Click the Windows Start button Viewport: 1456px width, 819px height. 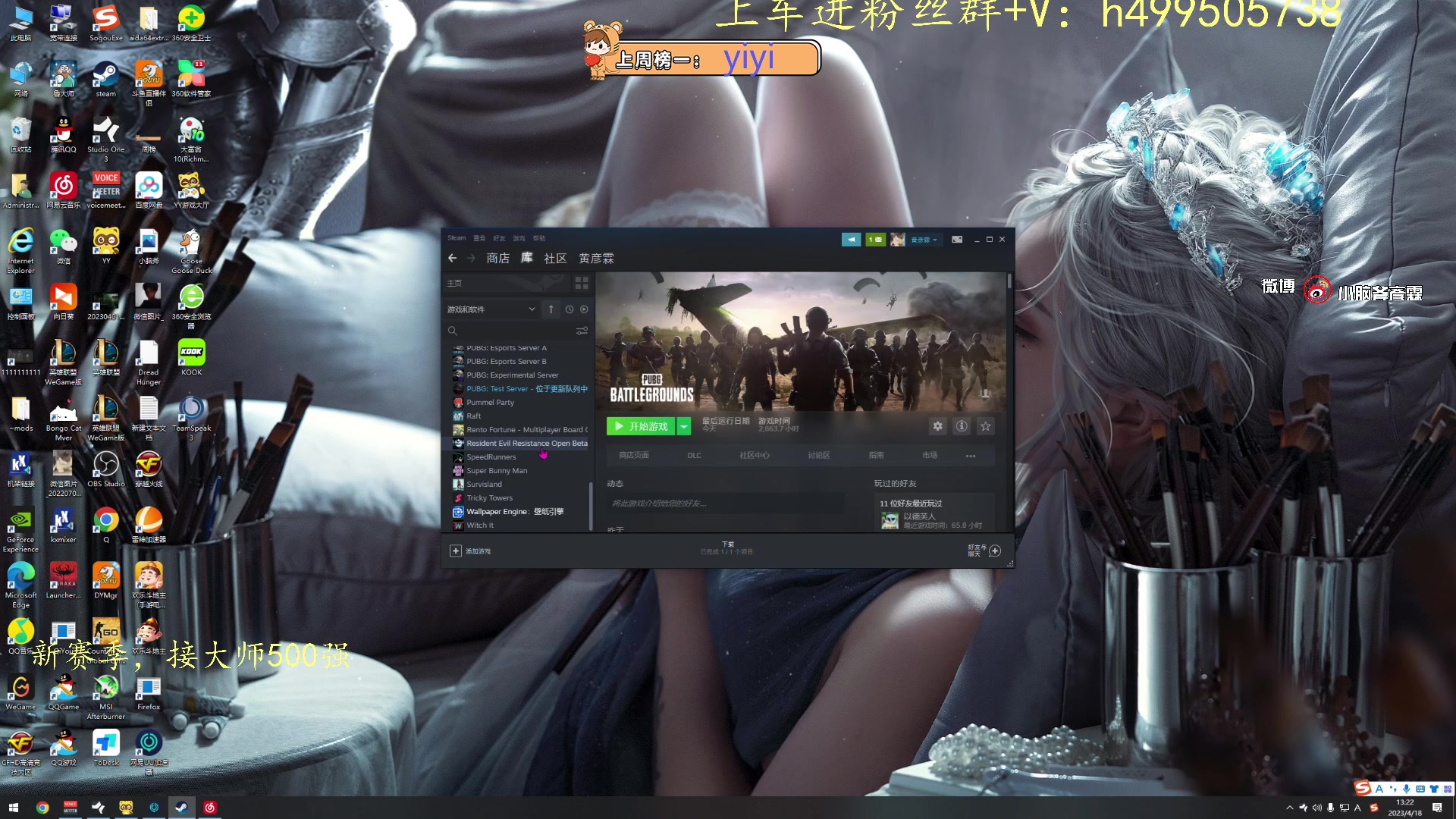pyautogui.click(x=13, y=808)
